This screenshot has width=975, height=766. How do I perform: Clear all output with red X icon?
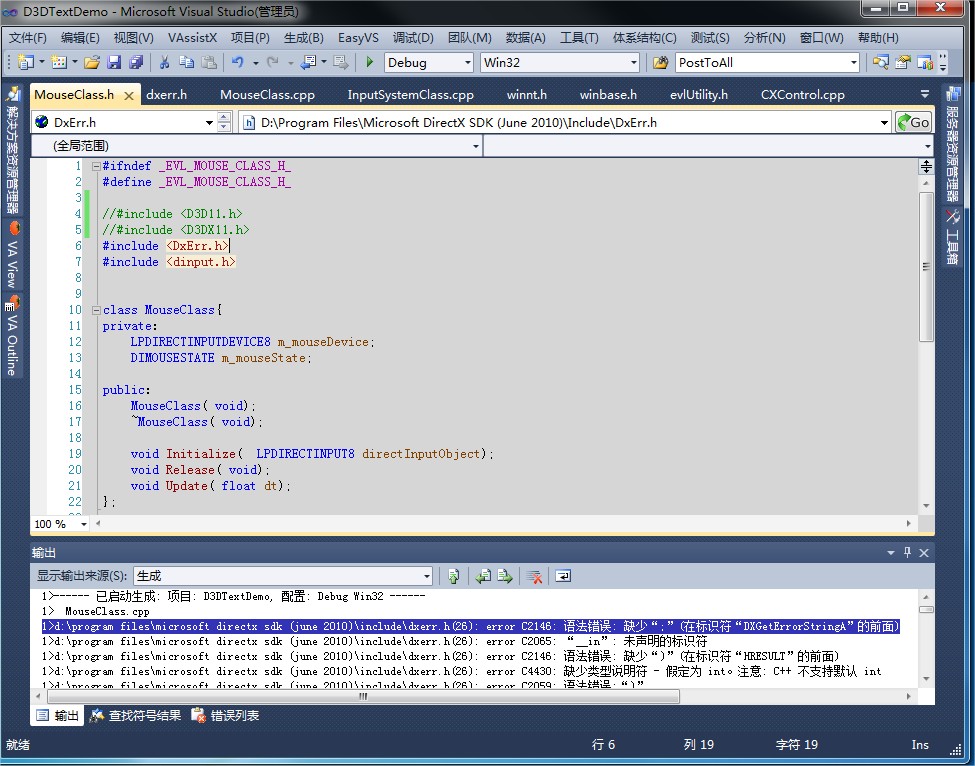coord(534,576)
